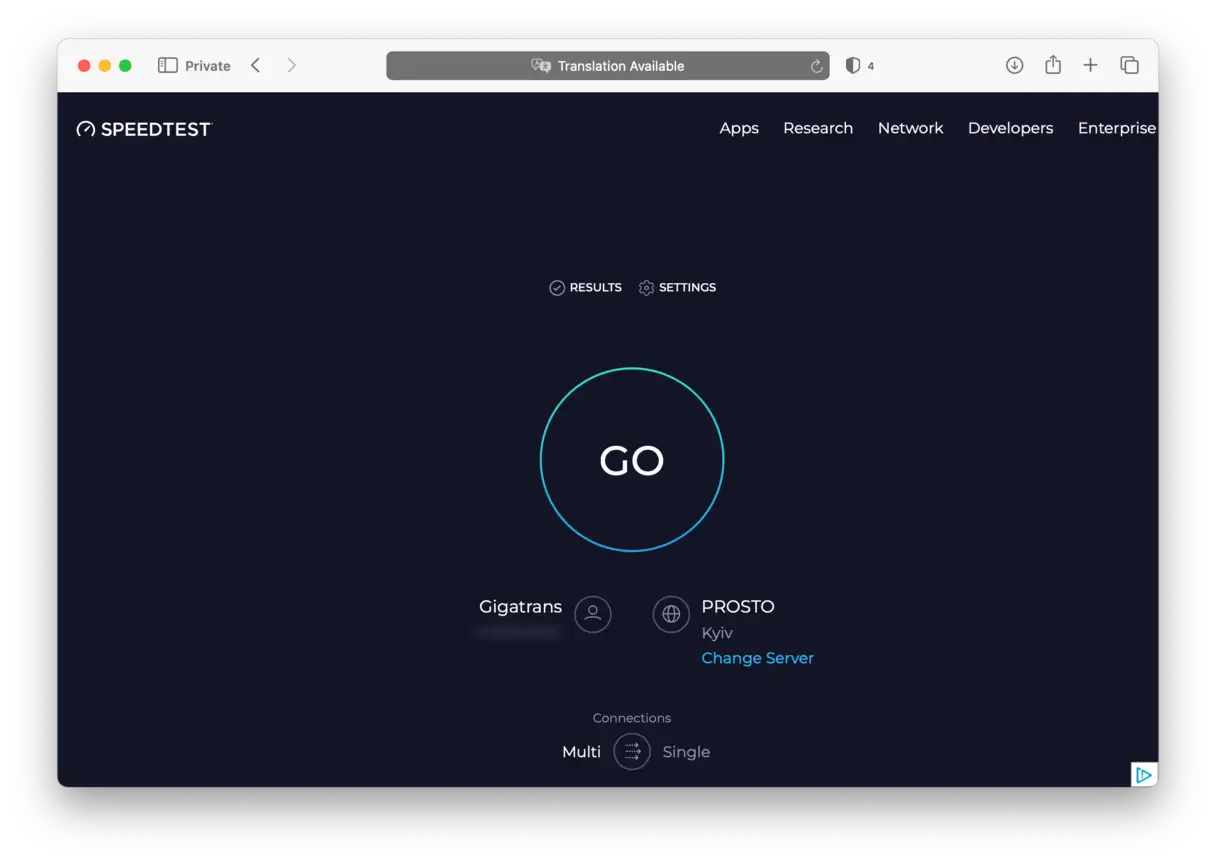Click the Speedtest logo

point(144,129)
